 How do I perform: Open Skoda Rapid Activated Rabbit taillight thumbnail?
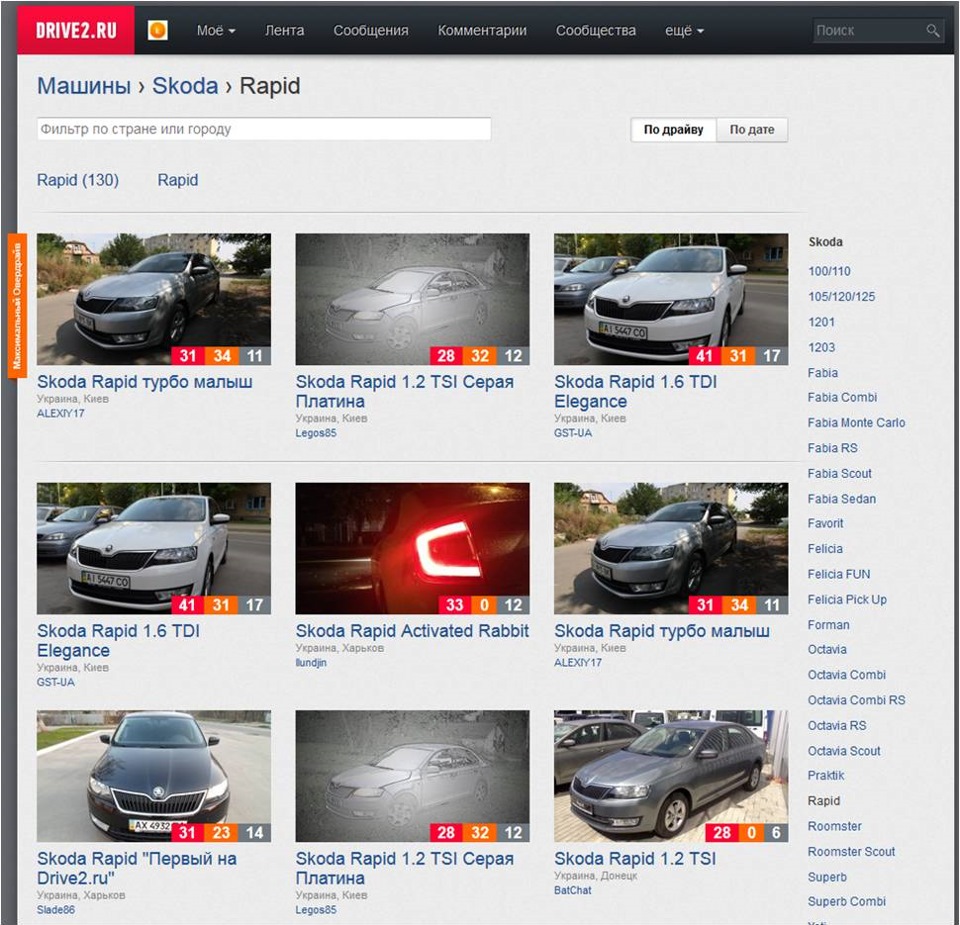pyautogui.click(x=413, y=549)
